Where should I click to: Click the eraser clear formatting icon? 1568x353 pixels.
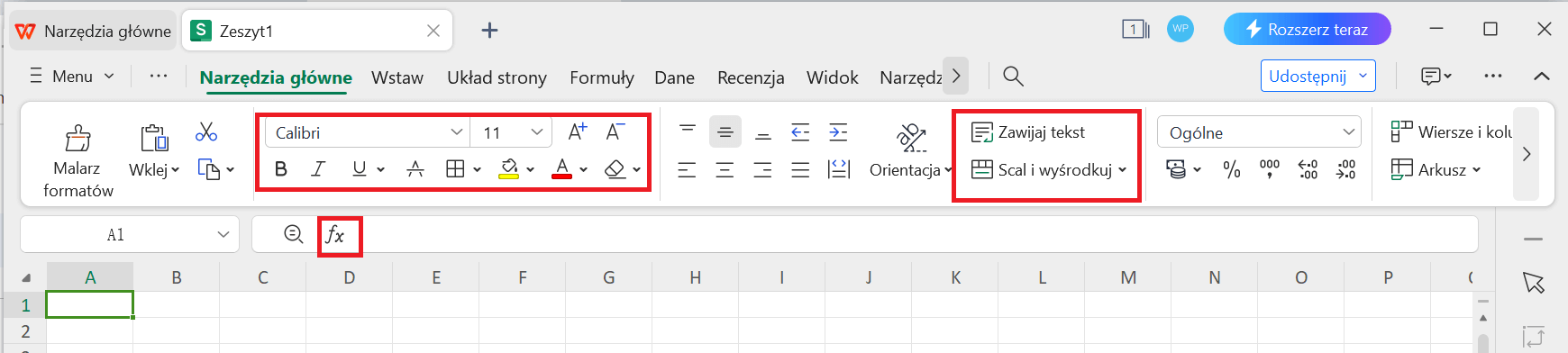tap(615, 169)
